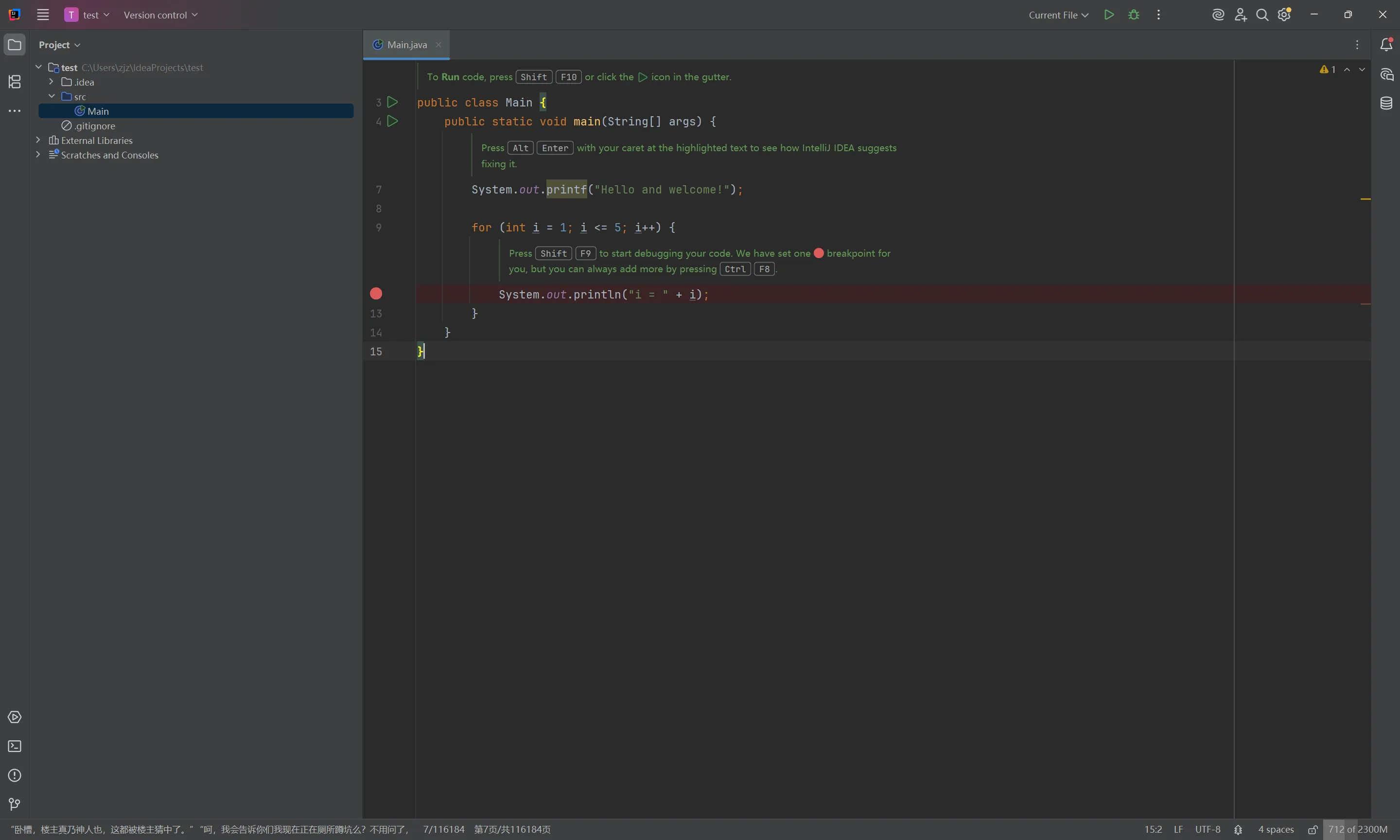Viewport: 1400px width, 840px height.
Task: Open the Current File run configuration dropdown
Action: (1058, 15)
